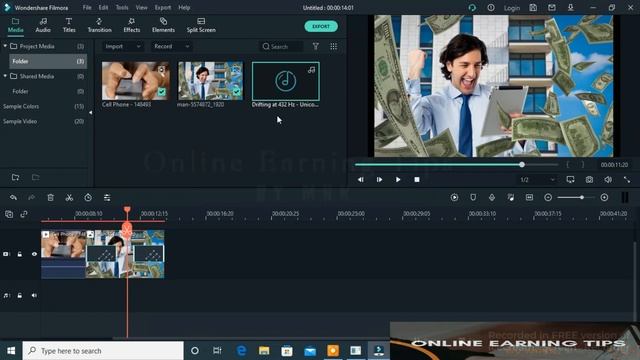
Task: Click the redo arrow in timeline toolbar
Action: coord(31,198)
